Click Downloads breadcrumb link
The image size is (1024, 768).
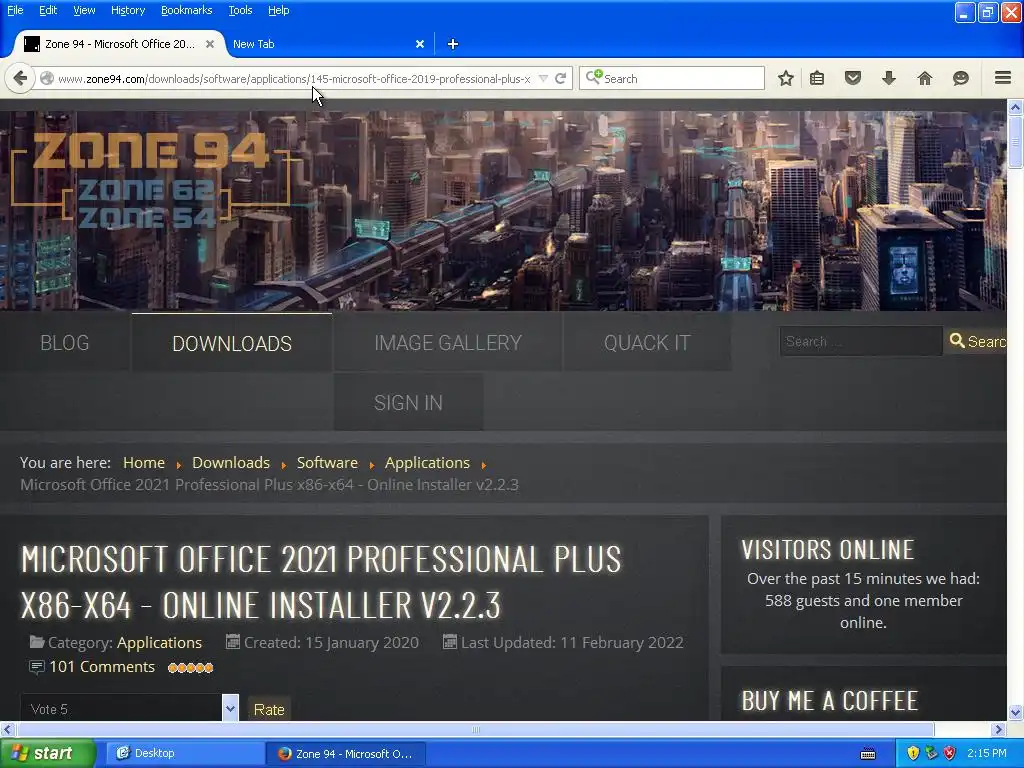tap(231, 462)
